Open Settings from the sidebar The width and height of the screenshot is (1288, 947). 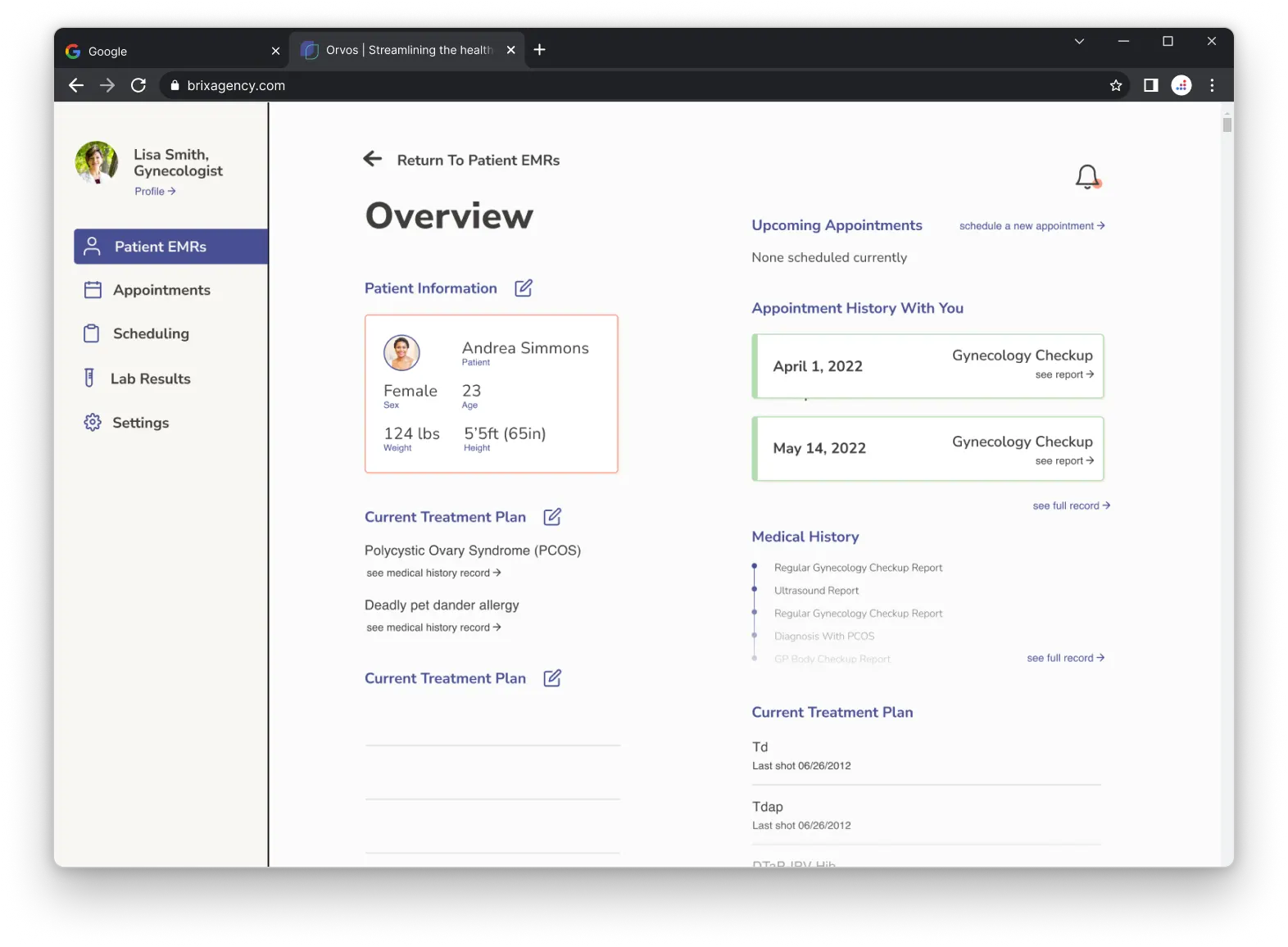tap(140, 423)
